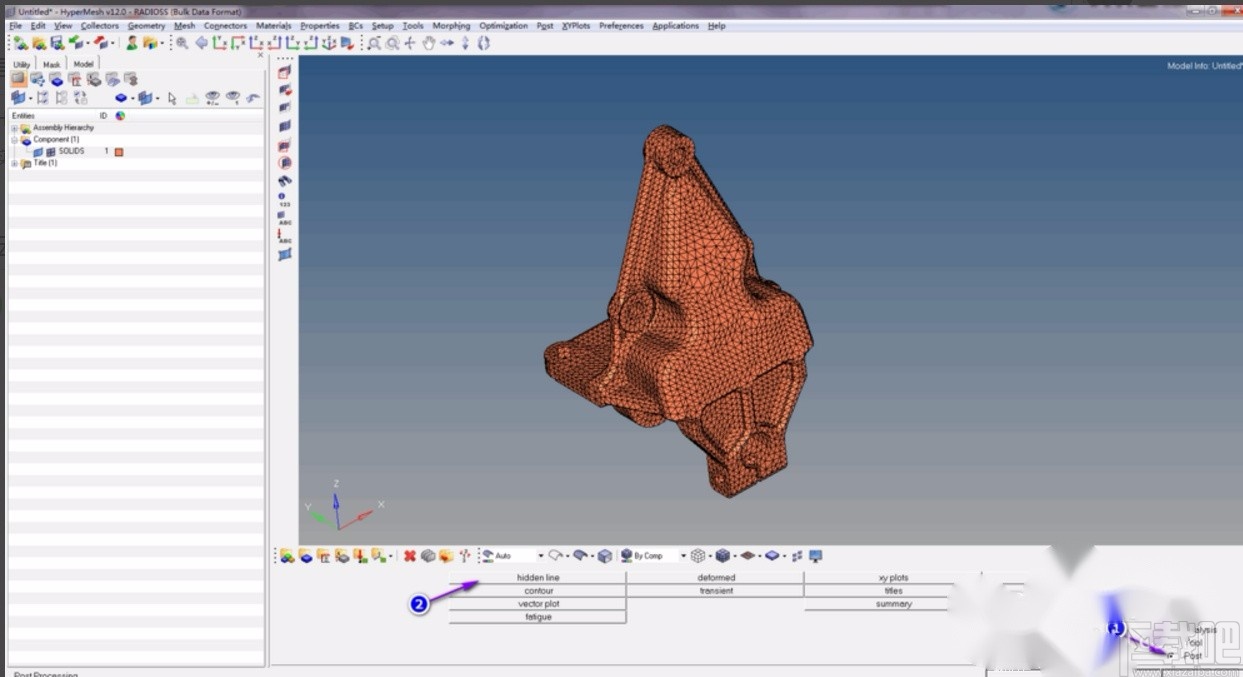Toggle SOLIDS component geometry visibility icon
The image size is (1243, 677).
[38, 152]
